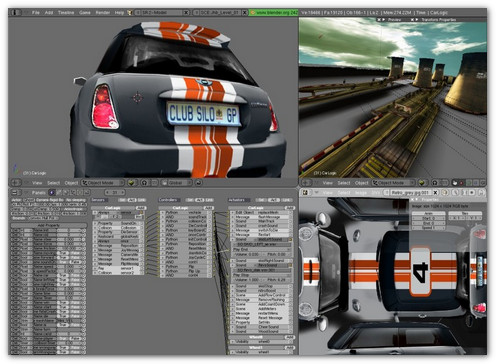496x364 pixels.
Task: Toggle Act filter in Controllers column
Action: point(199,200)
